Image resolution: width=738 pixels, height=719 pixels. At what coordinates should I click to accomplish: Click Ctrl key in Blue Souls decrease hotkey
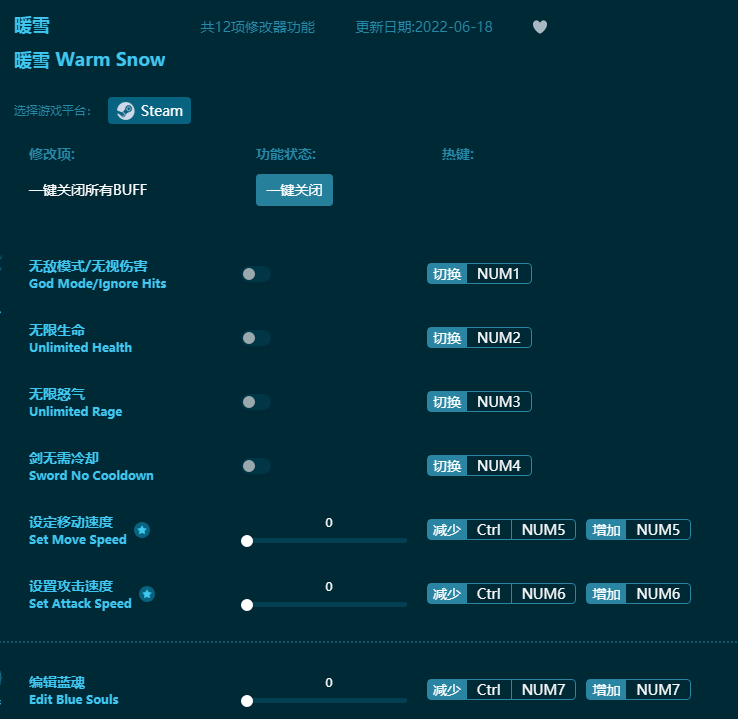[489, 690]
